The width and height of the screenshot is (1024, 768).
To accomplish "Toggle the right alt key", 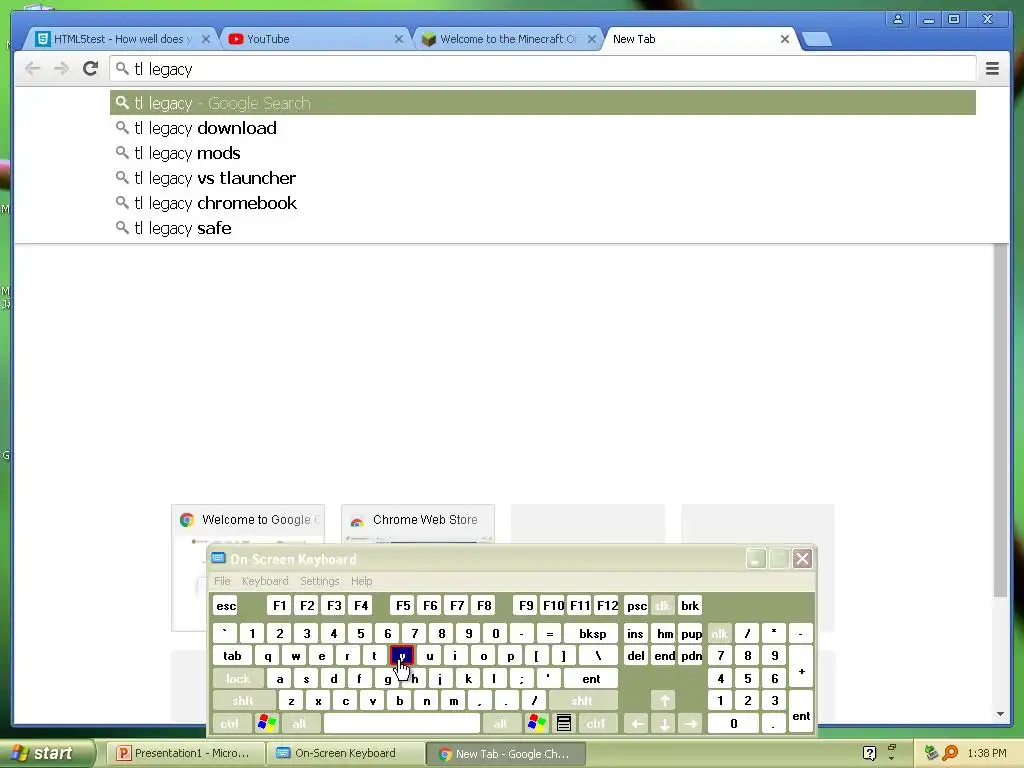I will click(500, 724).
